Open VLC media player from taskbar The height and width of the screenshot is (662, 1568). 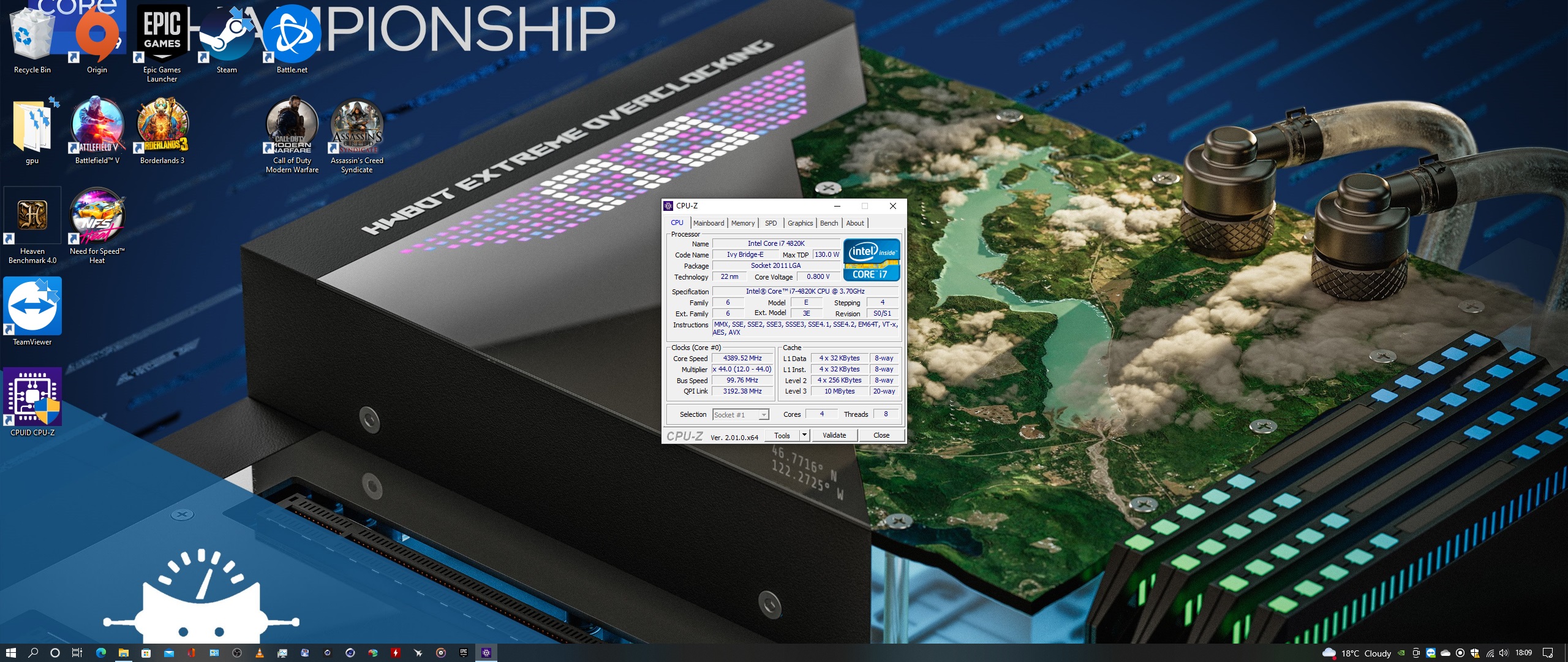coord(260,653)
